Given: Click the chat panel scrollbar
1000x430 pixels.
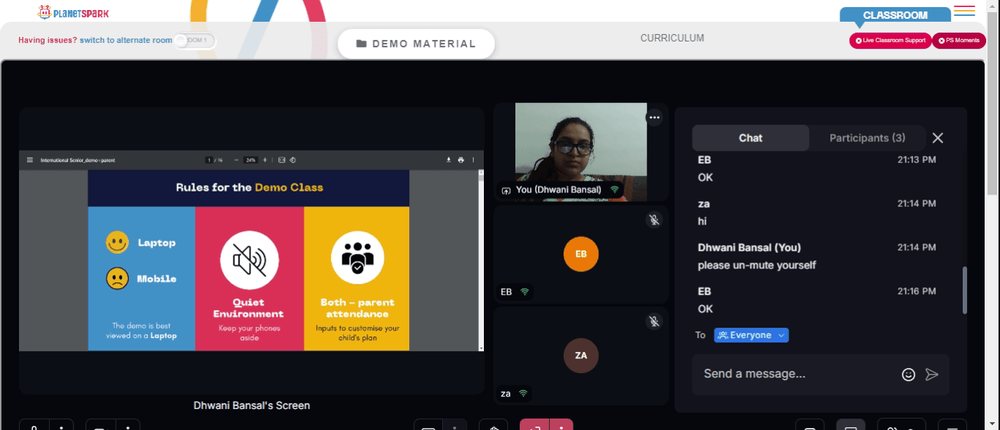Looking at the screenshot, I should pyautogui.click(x=964, y=290).
